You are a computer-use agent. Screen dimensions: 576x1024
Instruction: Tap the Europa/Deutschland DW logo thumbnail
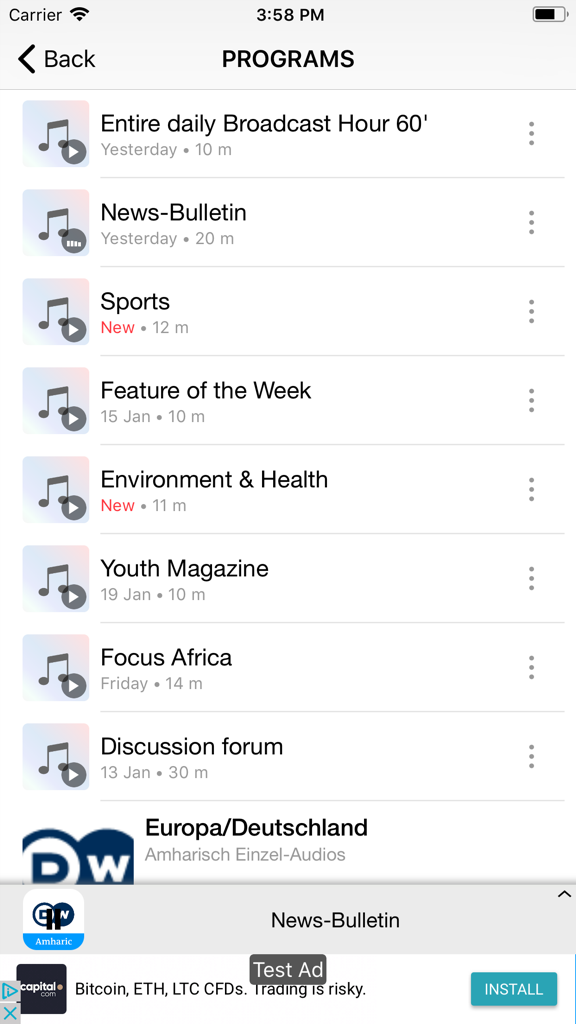(x=78, y=856)
